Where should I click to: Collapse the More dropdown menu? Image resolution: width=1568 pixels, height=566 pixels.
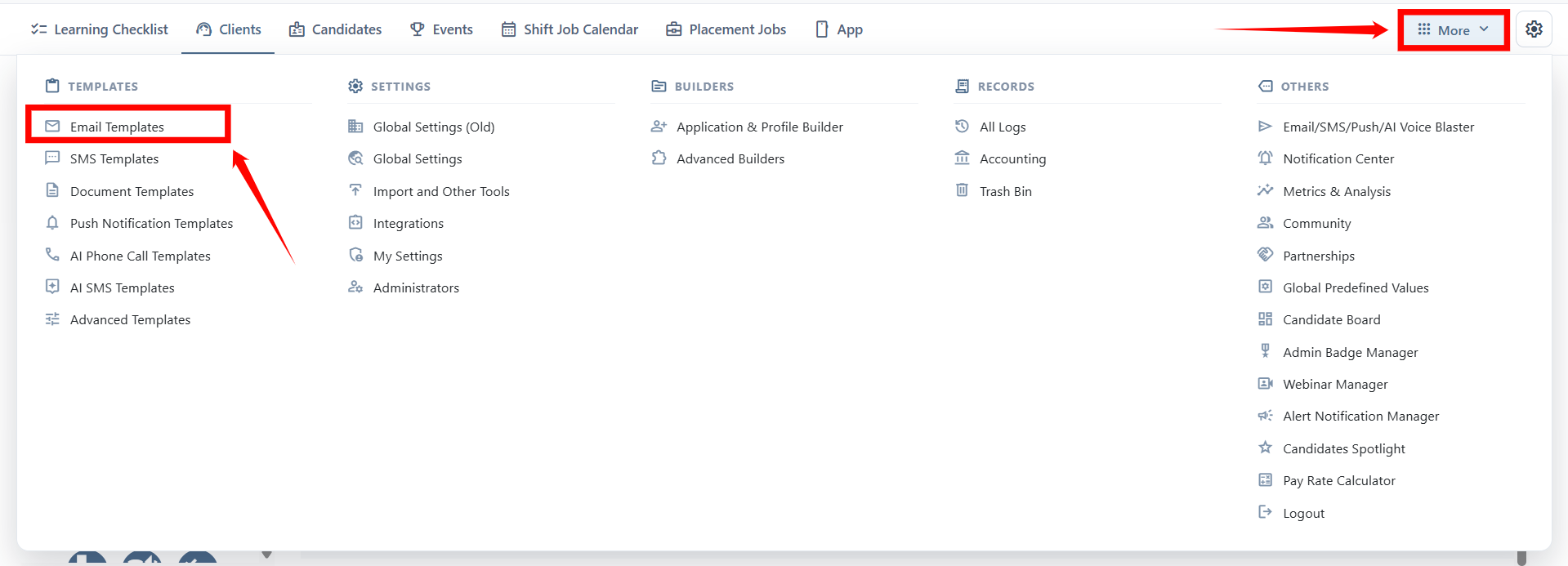click(1454, 30)
